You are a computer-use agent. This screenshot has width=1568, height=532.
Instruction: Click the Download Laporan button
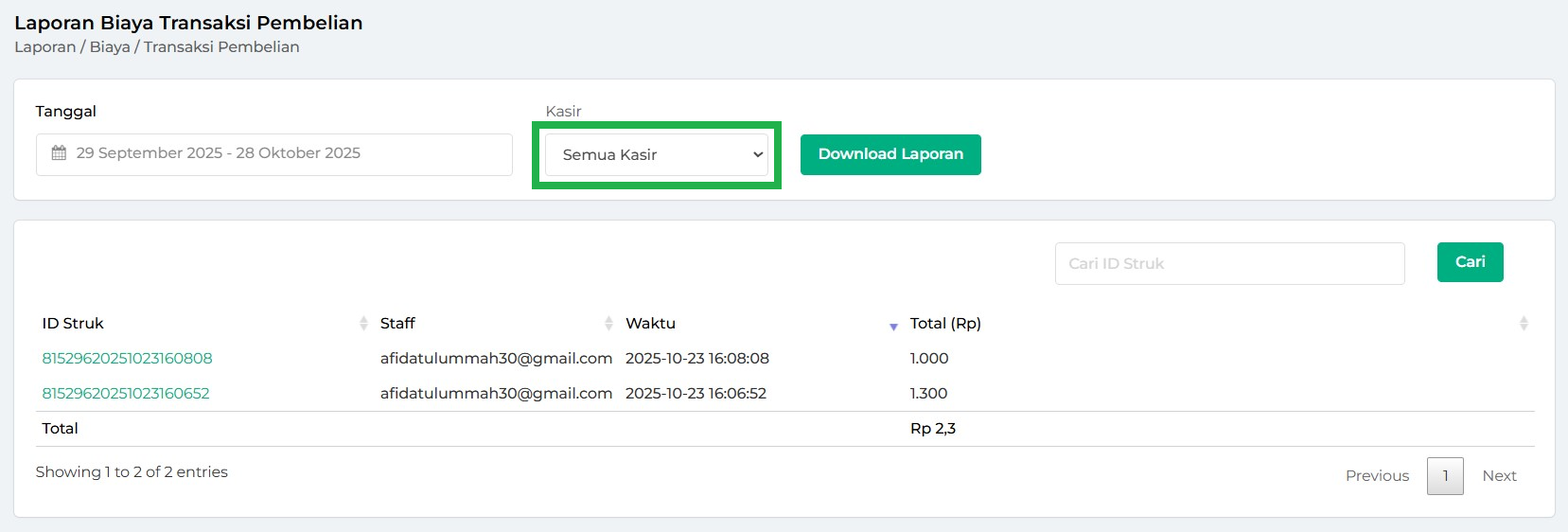pyautogui.click(x=890, y=154)
